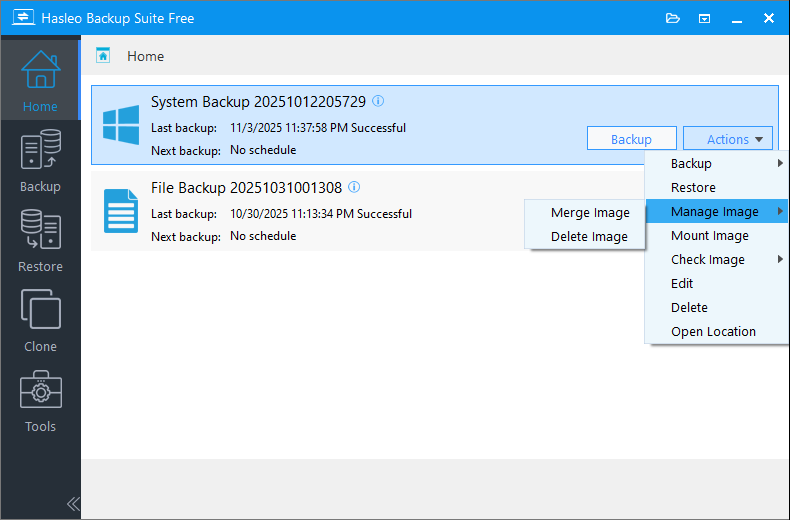Open the Restore section in sidebar

coord(40,241)
